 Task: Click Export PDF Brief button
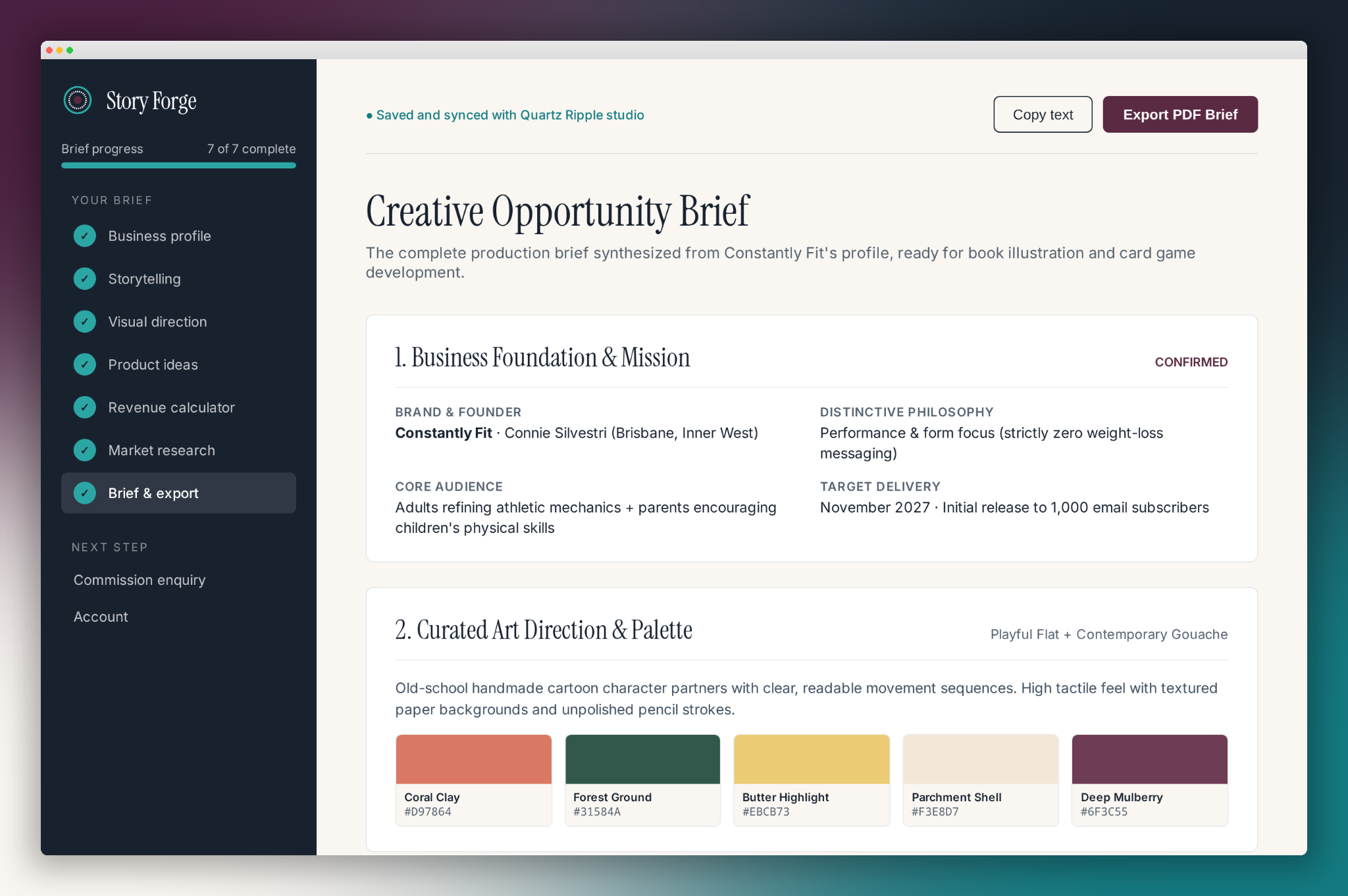pos(1180,114)
